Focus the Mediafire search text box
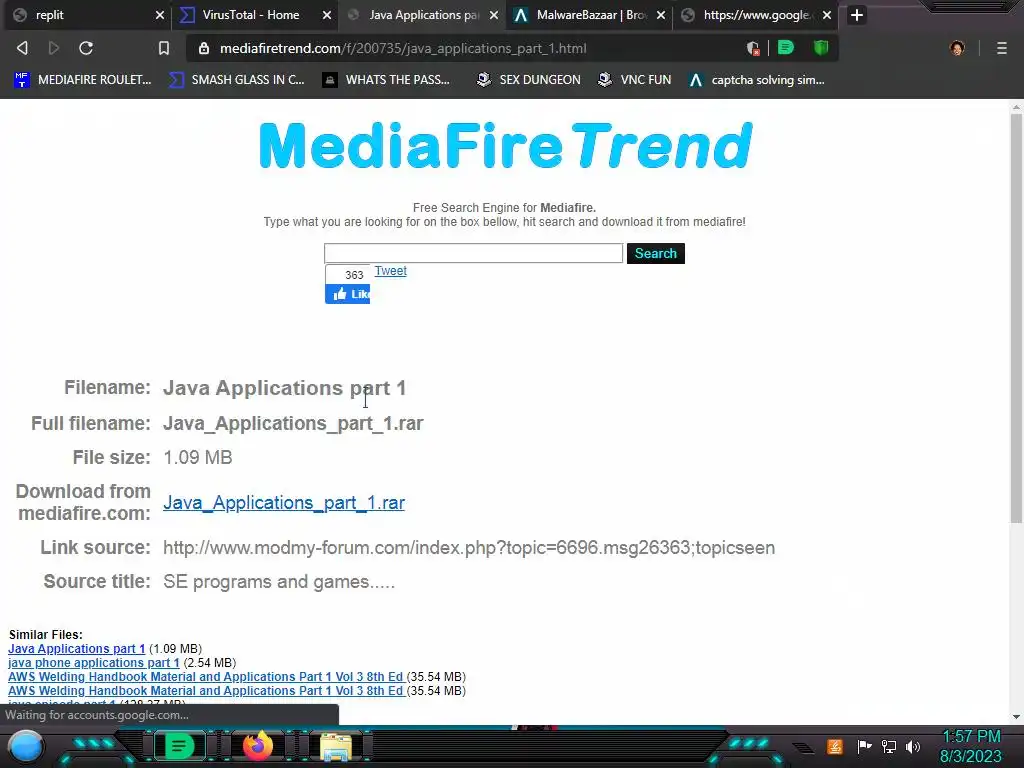This screenshot has width=1024, height=768. click(473, 253)
